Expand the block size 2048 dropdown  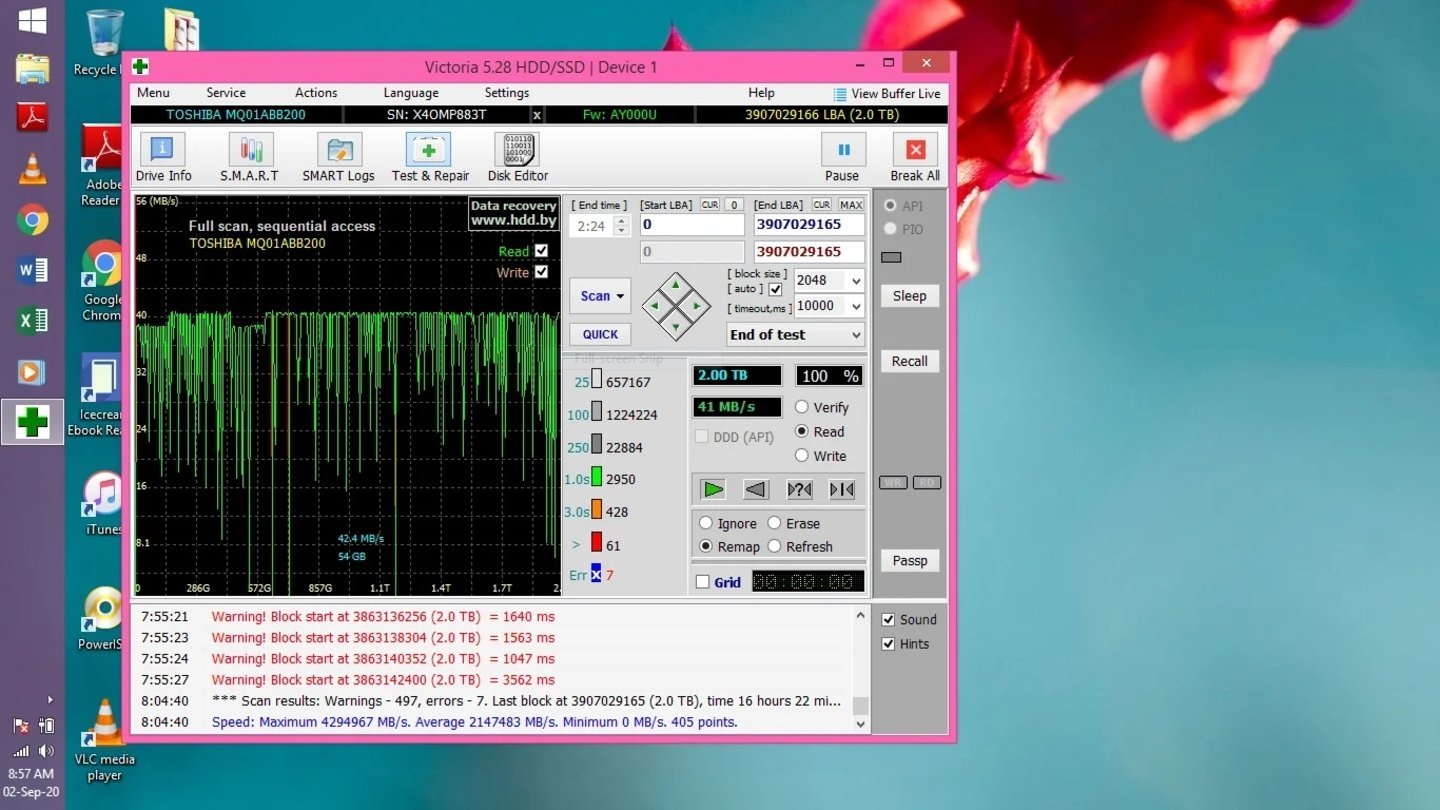855,281
